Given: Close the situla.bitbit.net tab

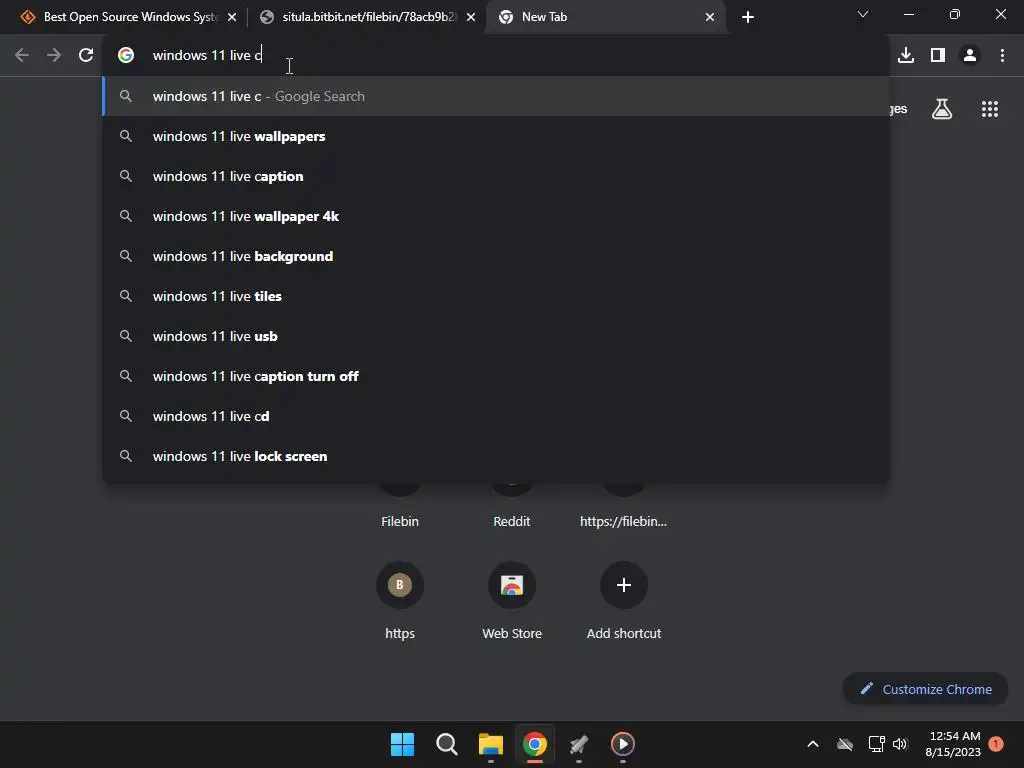Looking at the screenshot, I should tap(471, 17).
